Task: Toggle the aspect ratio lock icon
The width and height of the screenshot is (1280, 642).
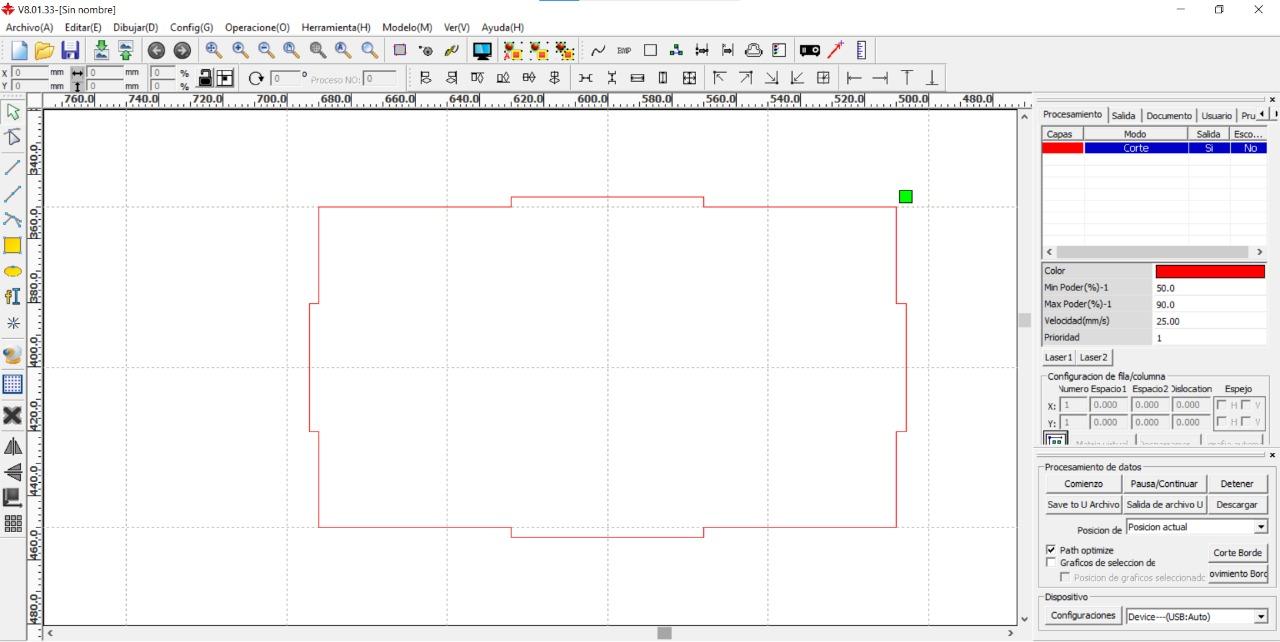Action: (x=205, y=78)
